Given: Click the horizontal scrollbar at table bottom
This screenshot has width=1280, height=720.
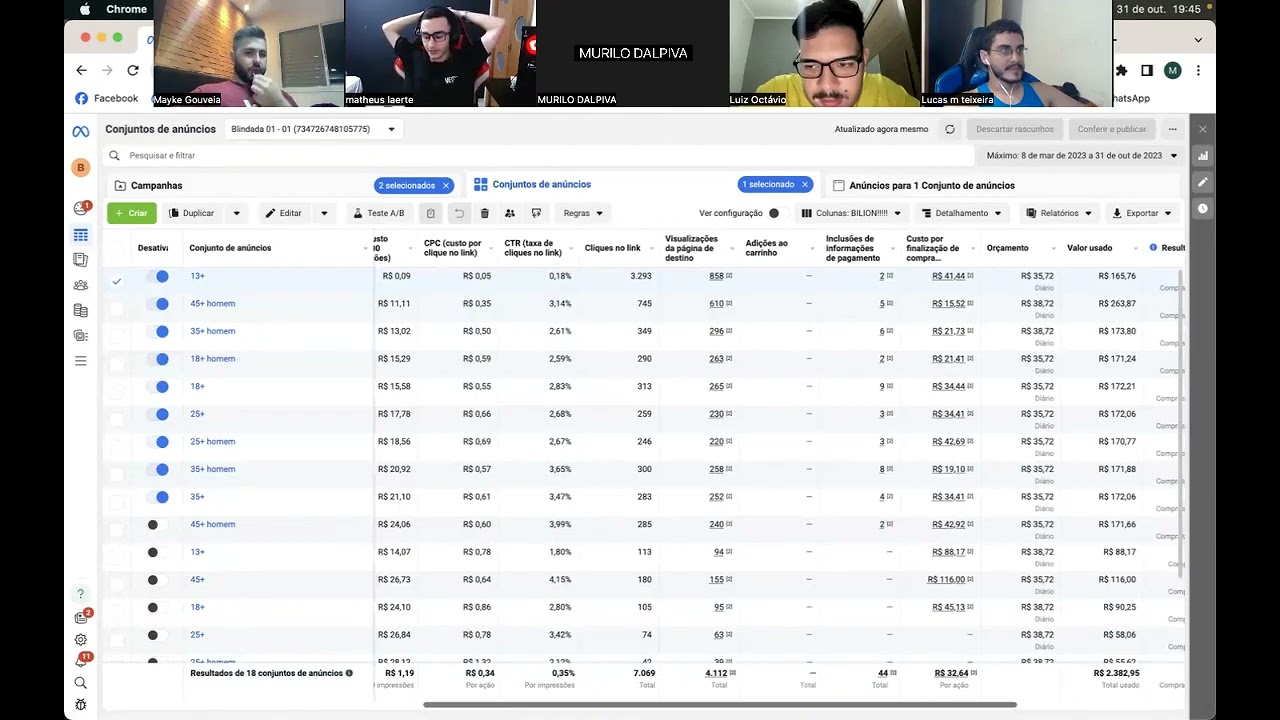Looking at the screenshot, I should [x=719, y=705].
